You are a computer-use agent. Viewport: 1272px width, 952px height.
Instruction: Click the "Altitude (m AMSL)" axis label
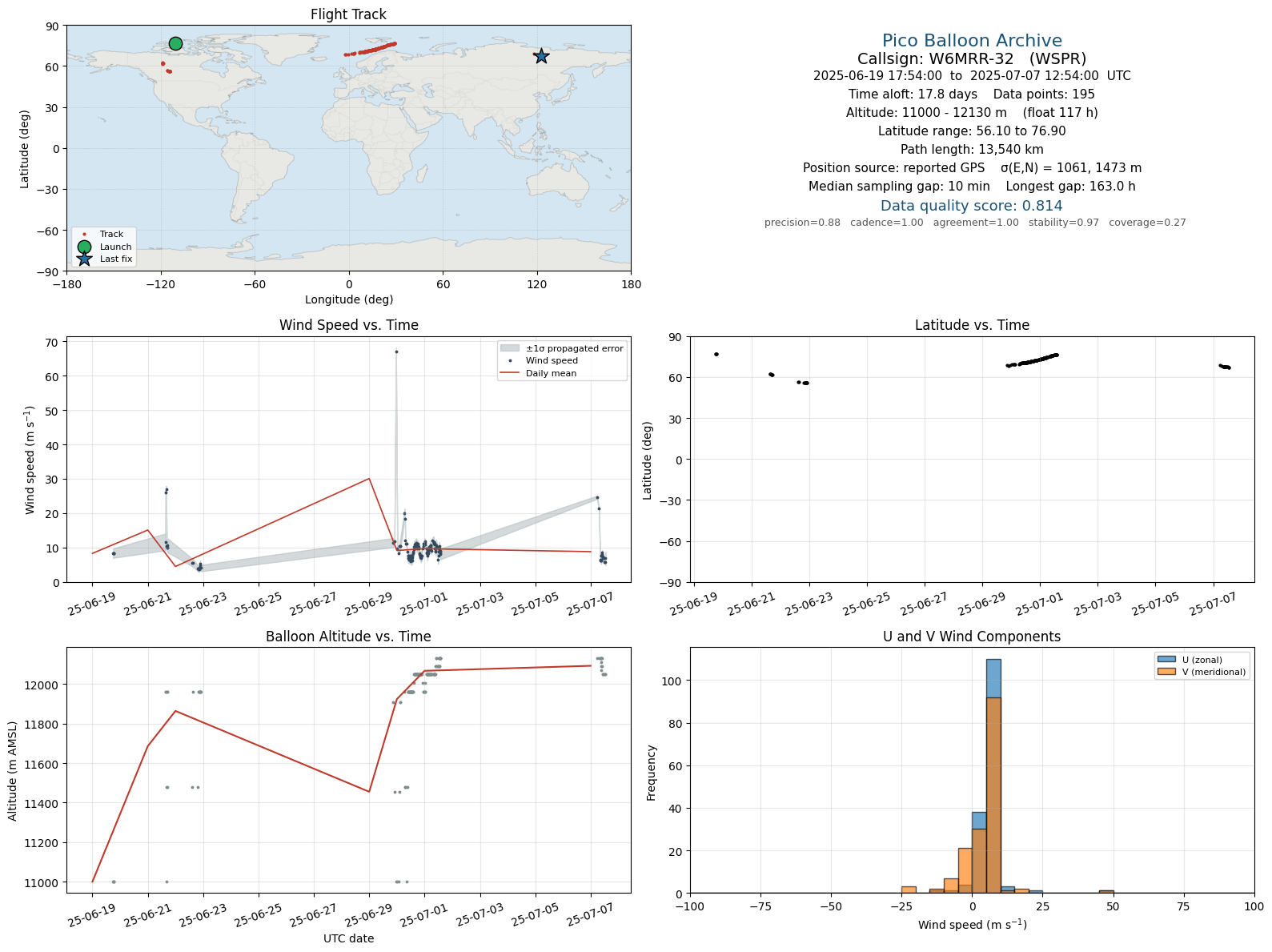point(13,770)
